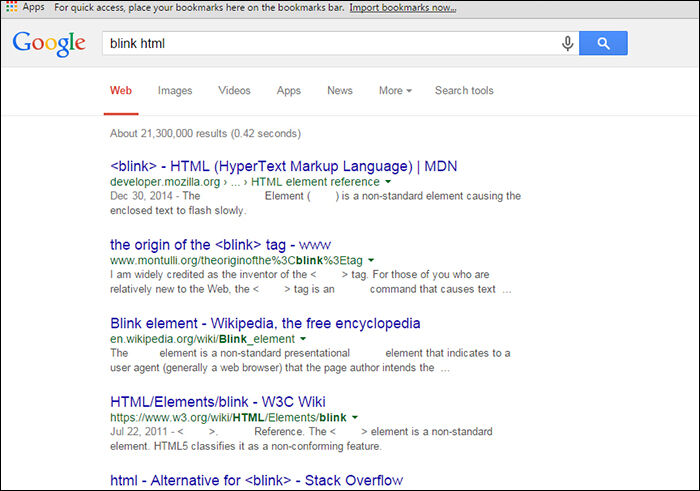Click the 'HTML element reference' breadcrumb
Screen dimensions: 700x491
pos(315,182)
